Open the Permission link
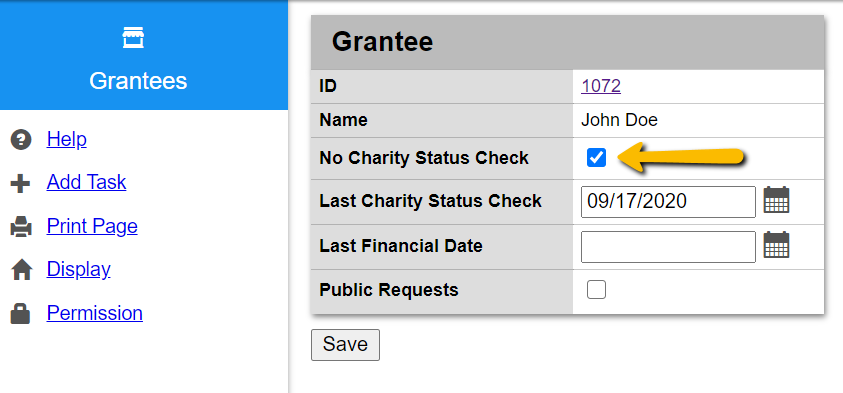The image size is (843, 393). click(x=95, y=313)
